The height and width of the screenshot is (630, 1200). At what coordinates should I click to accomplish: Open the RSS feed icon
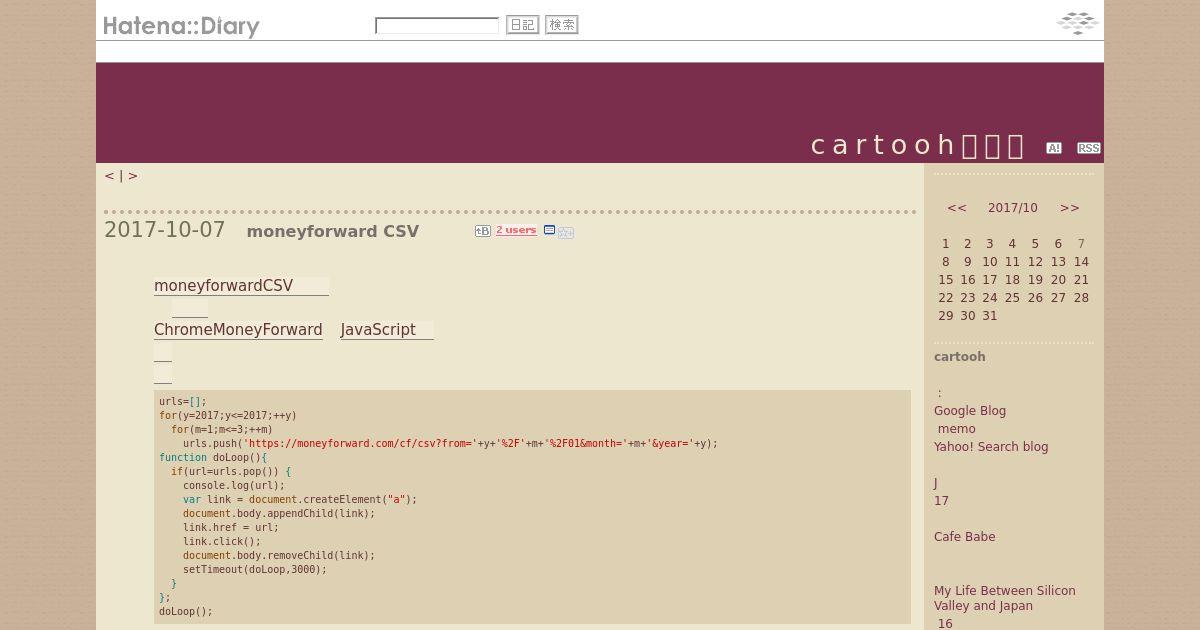(x=1089, y=148)
